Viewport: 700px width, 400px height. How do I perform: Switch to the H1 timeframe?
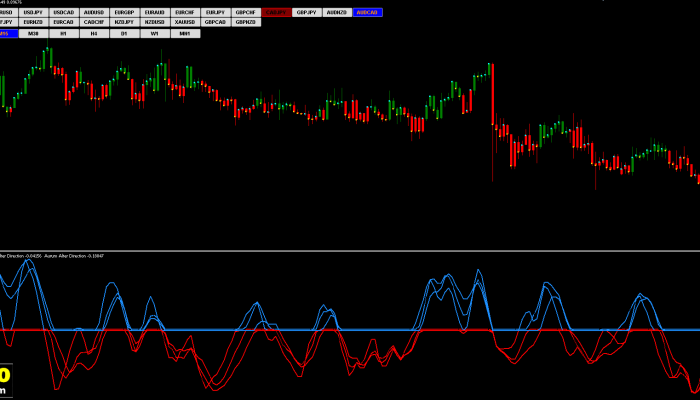coord(63,33)
